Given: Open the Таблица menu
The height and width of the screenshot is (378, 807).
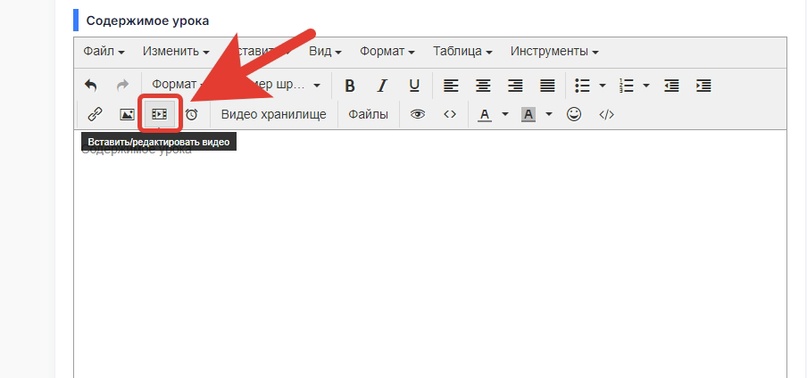Looking at the screenshot, I should (x=462, y=51).
